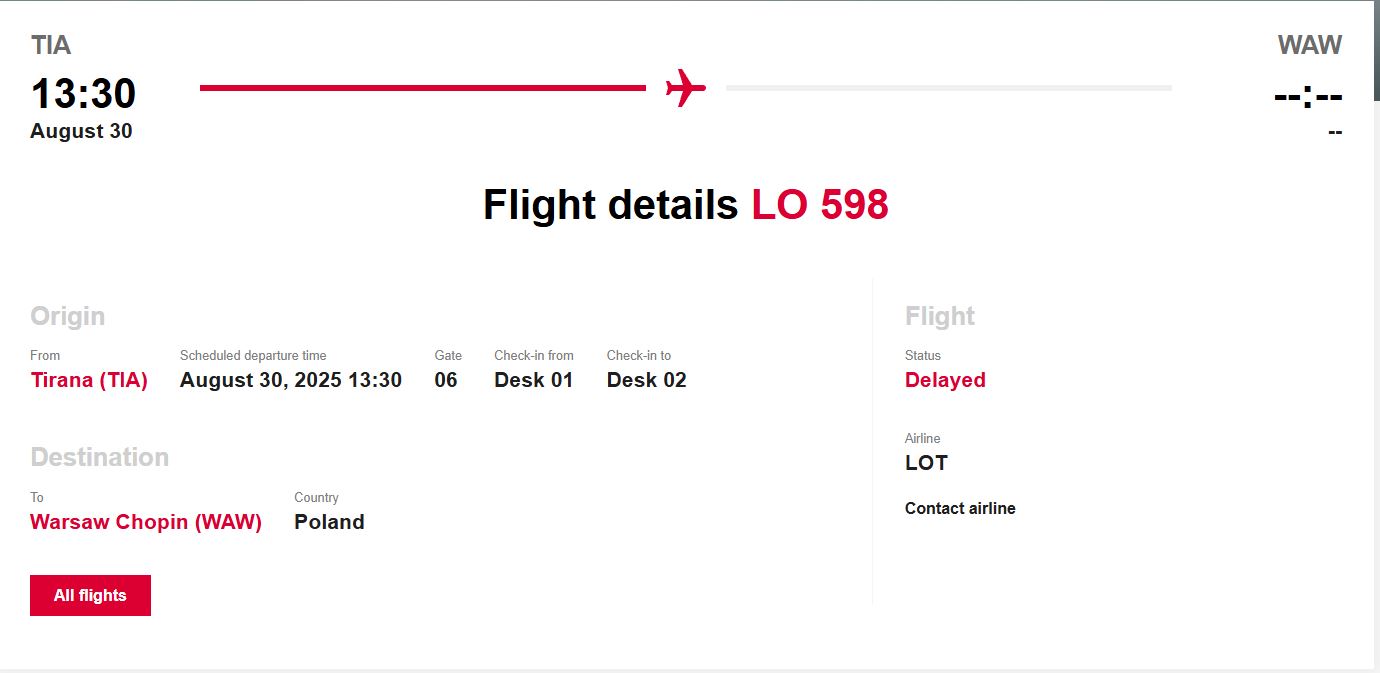
Task: Click the Desk 02 check-in value
Action: click(x=647, y=380)
